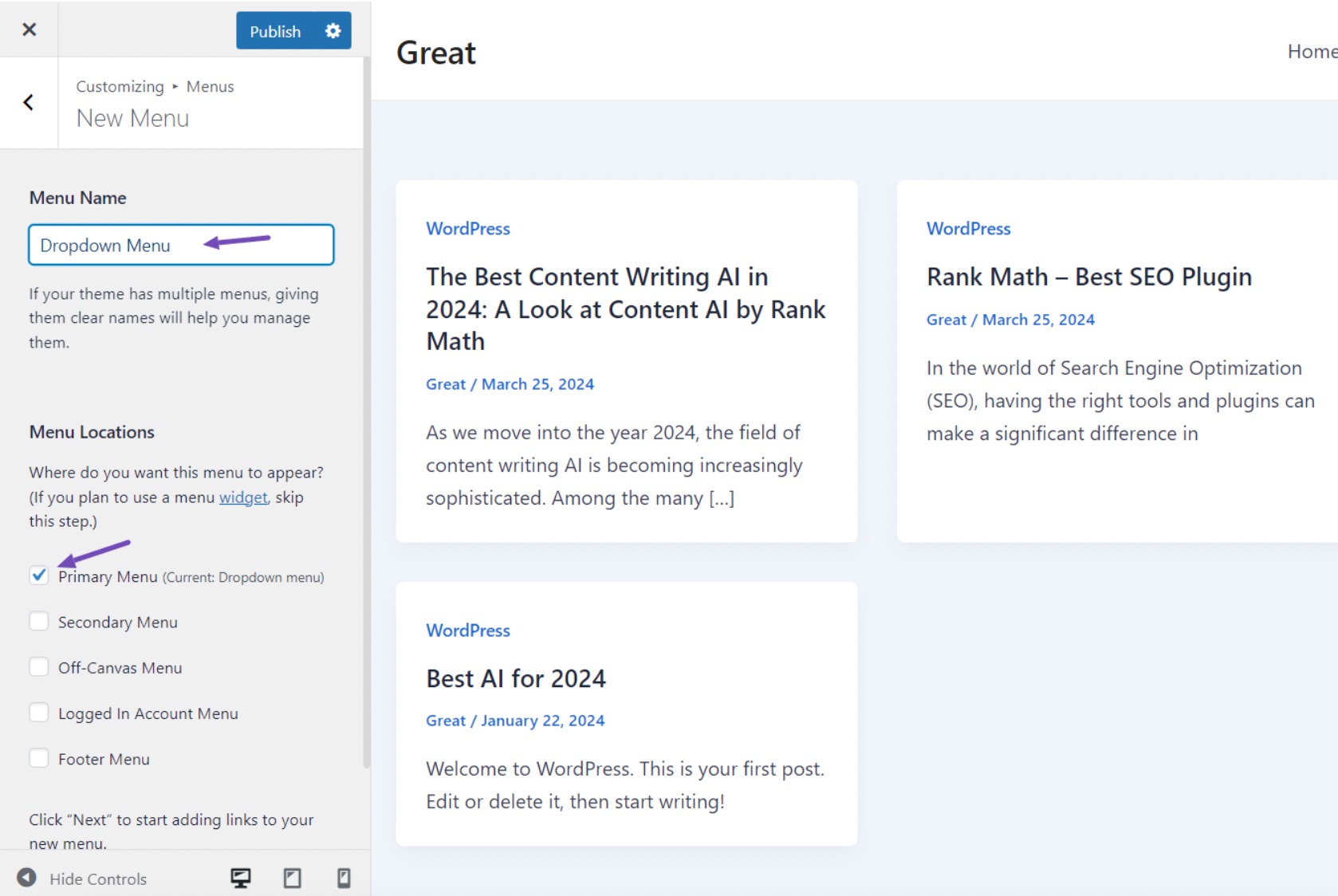Switch to mobile preview icon
This screenshot has height=896, width=1338.
(x=344, y=878)
